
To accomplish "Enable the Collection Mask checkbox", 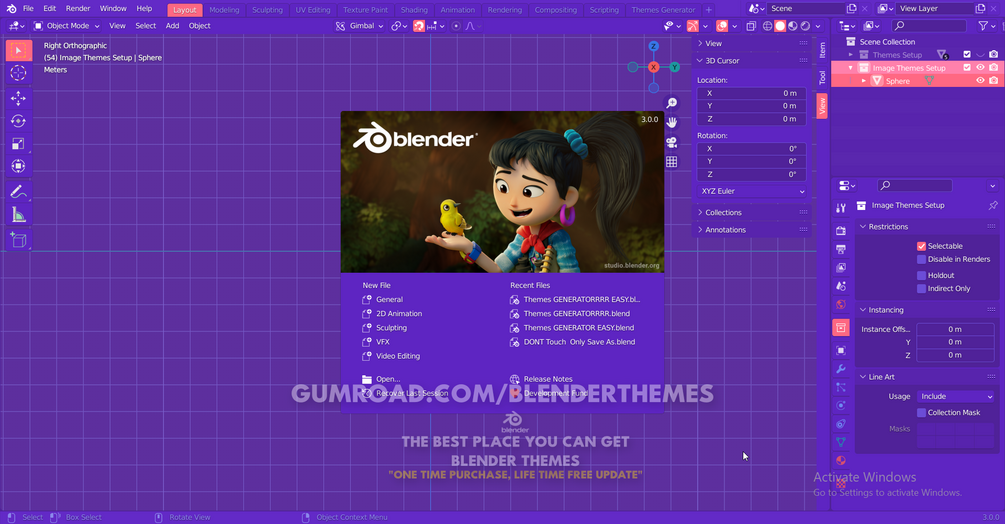I will 921,413.
